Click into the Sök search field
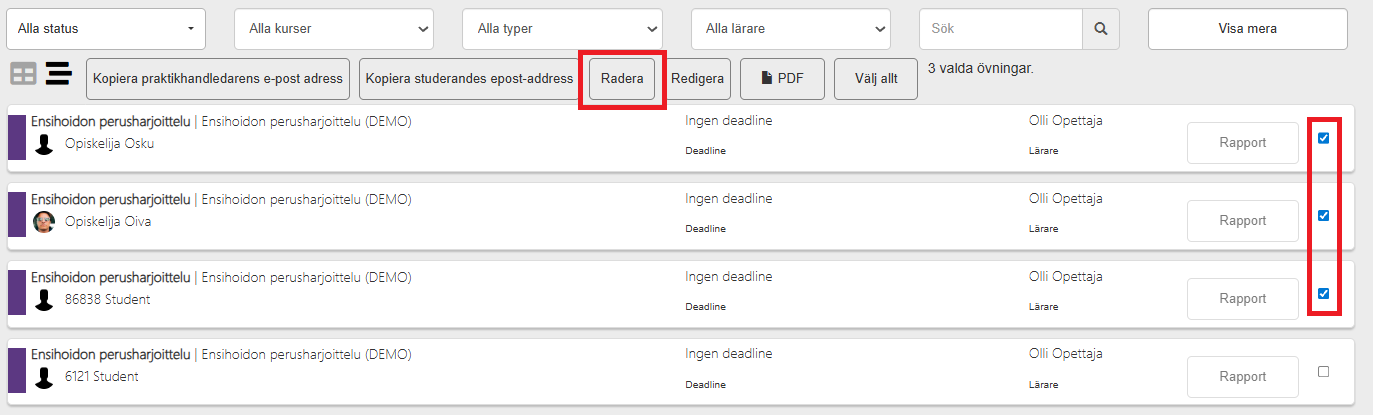 [1000, 29]
